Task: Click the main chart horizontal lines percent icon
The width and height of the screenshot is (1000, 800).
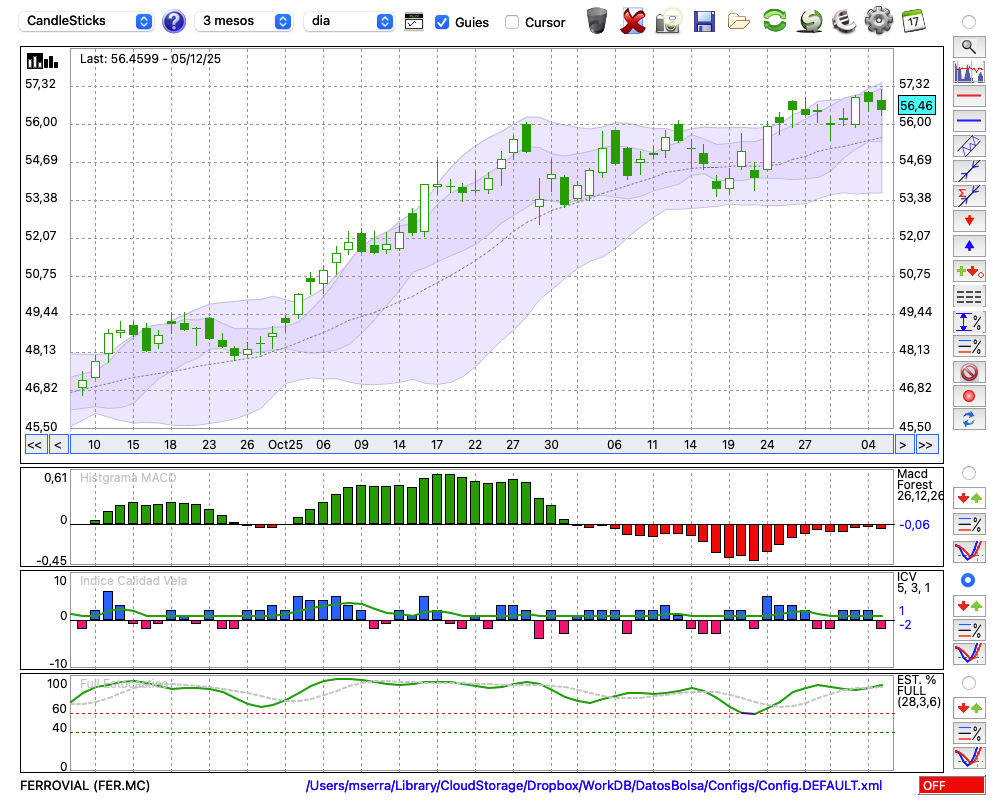Action: [969, 346]
